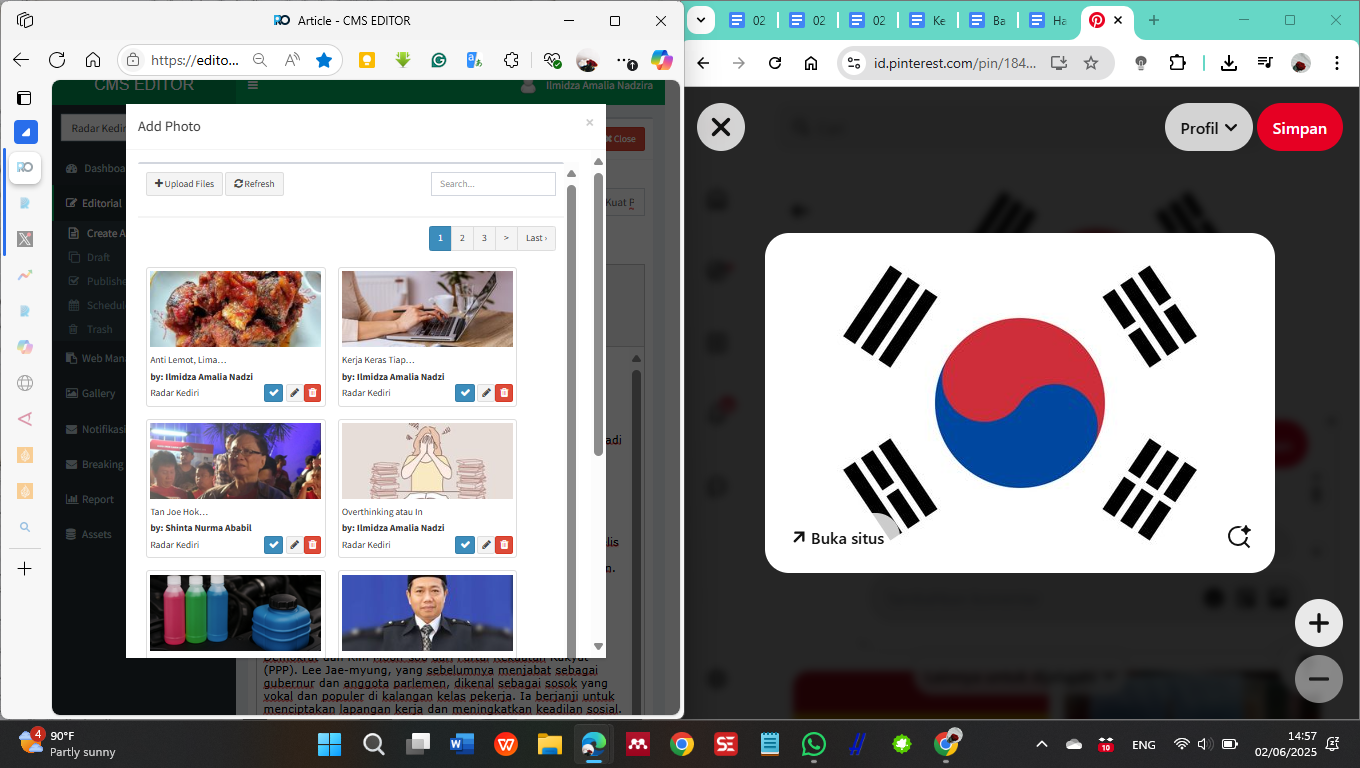Delete the Anti Lemot photo
Image resolution: width=1360 pixels, height=768 pixels.
(312, 393)
